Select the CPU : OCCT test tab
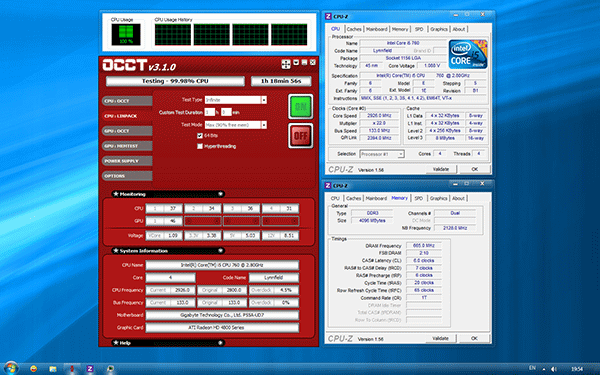Viewport: 600px width, 375px height. [127, 101]
